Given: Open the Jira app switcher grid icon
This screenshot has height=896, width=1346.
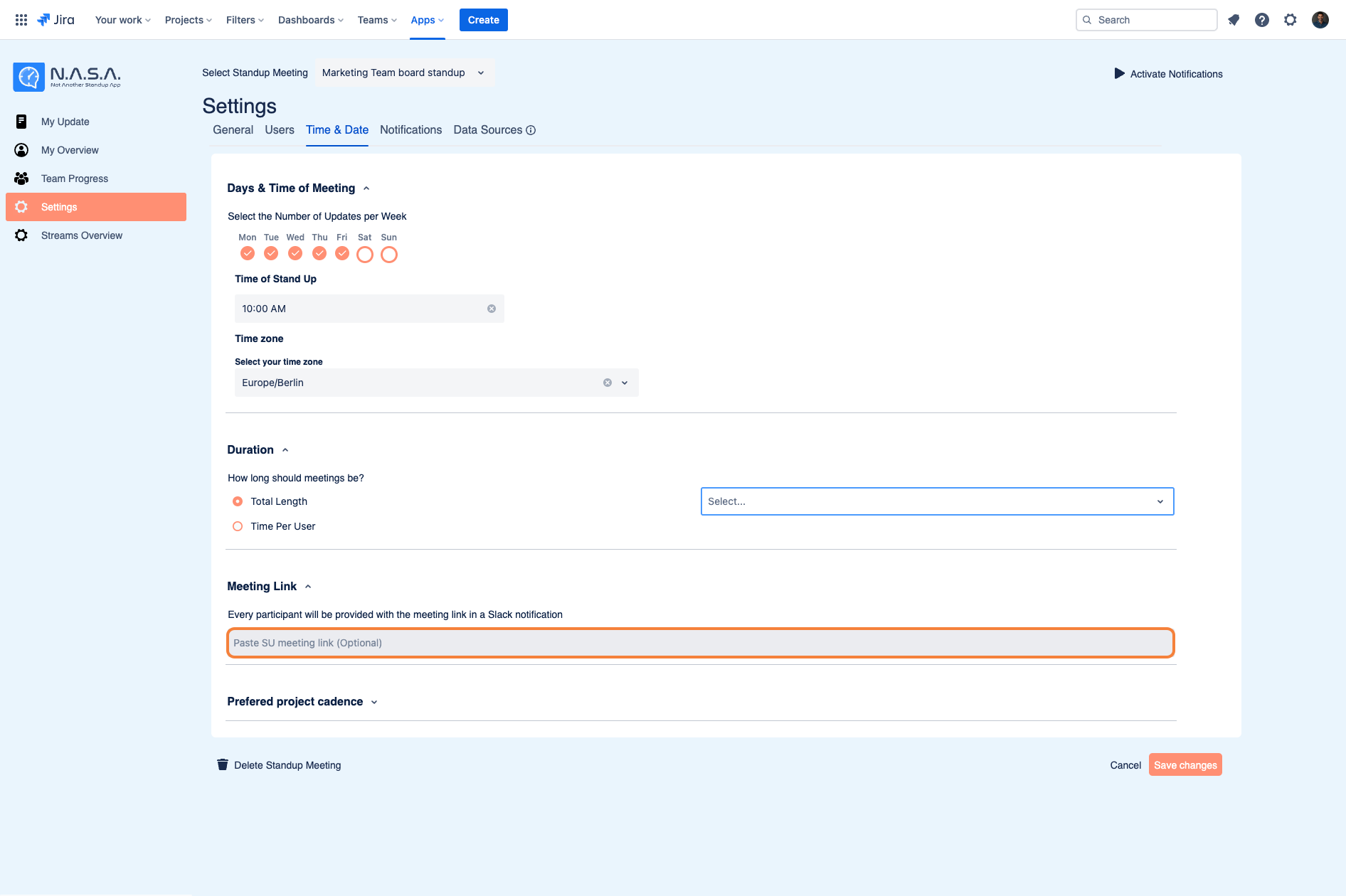Looking at the screenshot, I should tap(21, 20).
